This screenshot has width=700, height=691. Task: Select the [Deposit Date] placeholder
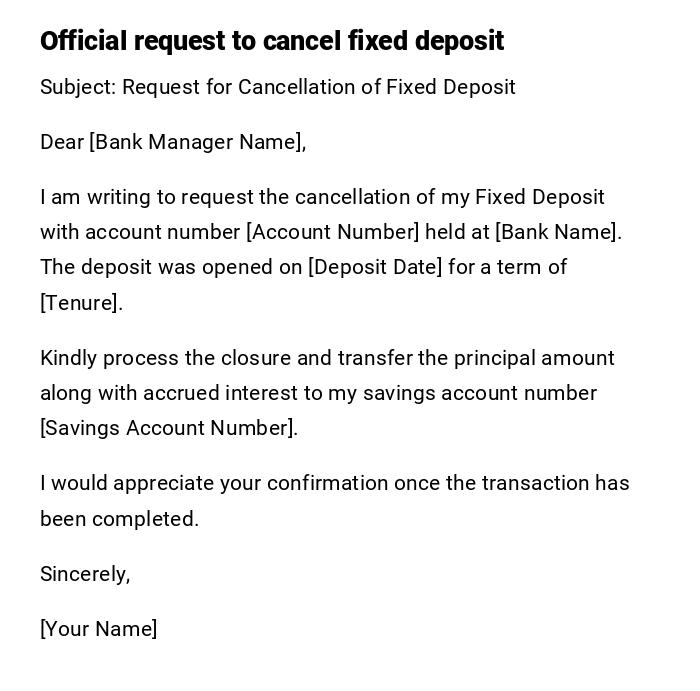(375, 267)
